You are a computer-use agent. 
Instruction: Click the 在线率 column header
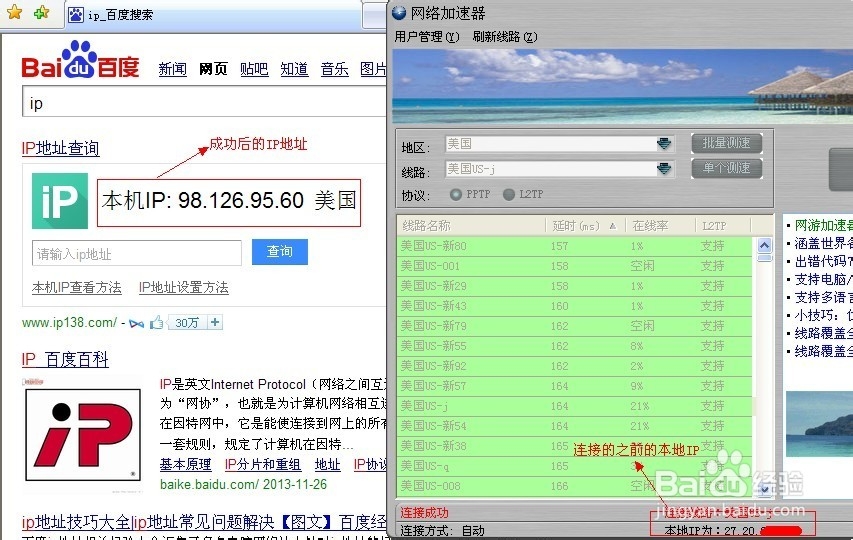point(660,226)
